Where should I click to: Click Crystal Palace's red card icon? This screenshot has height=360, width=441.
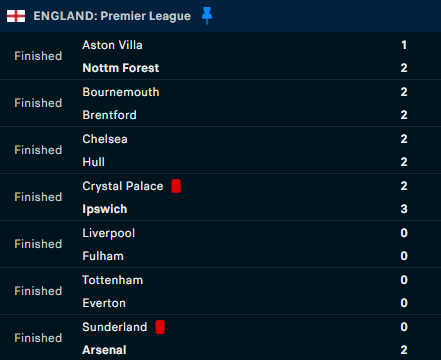click(x=176, y=186)
